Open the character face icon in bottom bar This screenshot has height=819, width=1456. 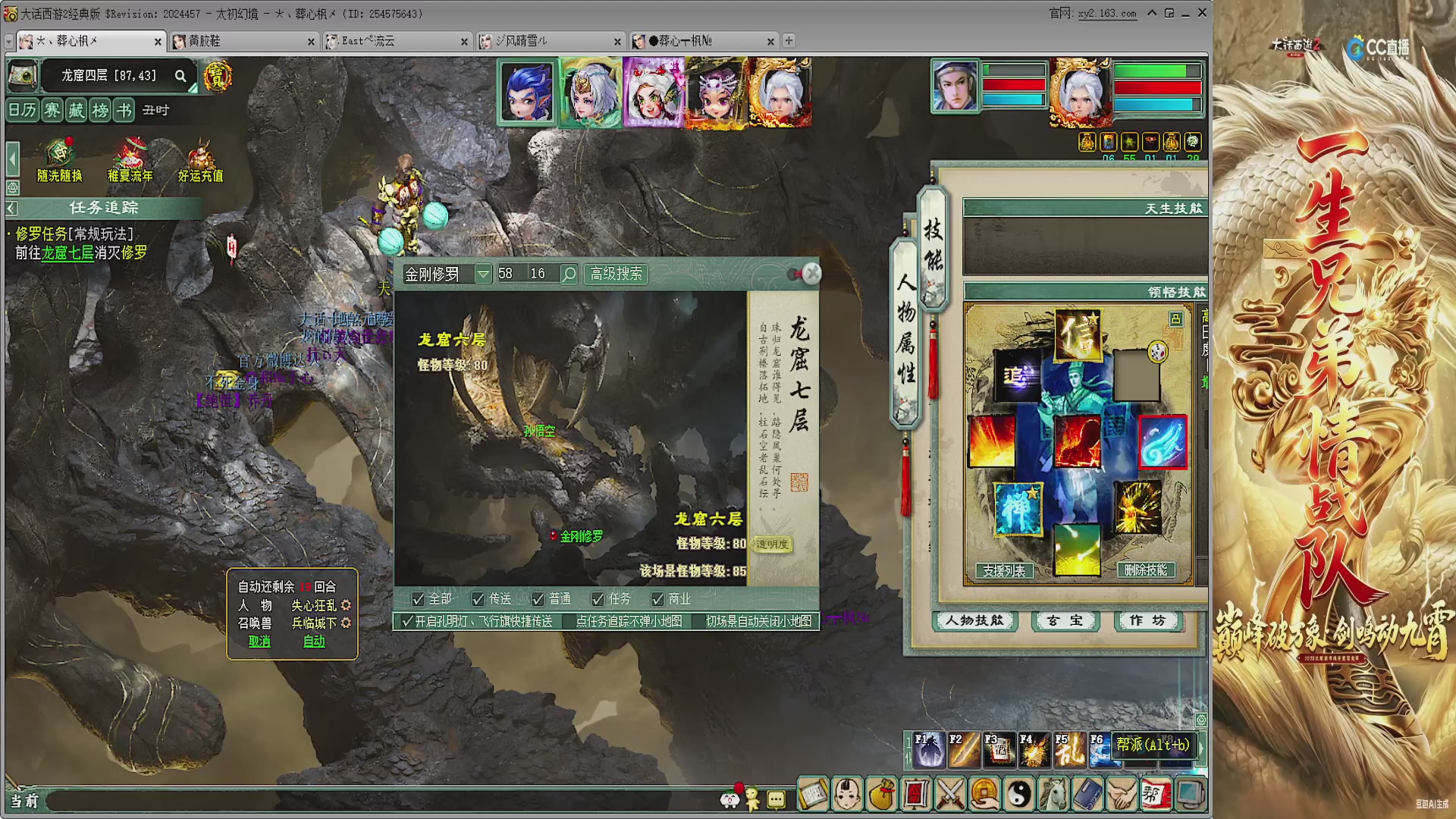(x=847, y=795)
